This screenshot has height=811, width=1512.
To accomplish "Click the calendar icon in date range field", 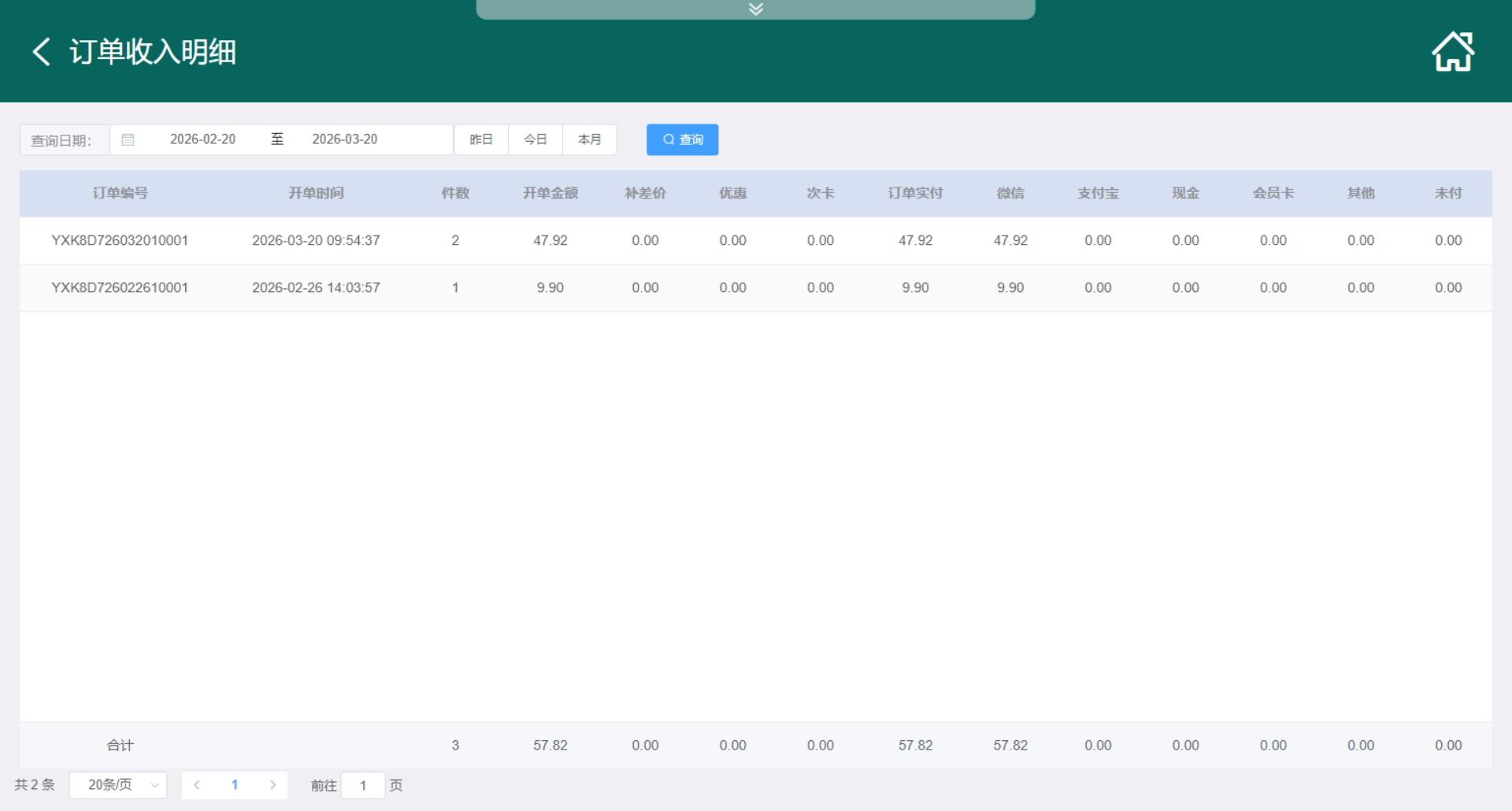I will [x=128, y=139].
